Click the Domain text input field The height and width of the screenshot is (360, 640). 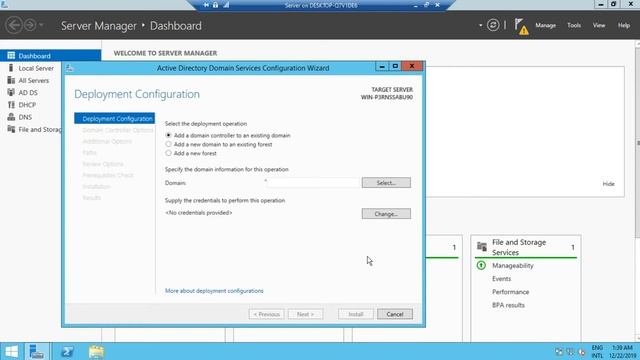tap(313, 183)
